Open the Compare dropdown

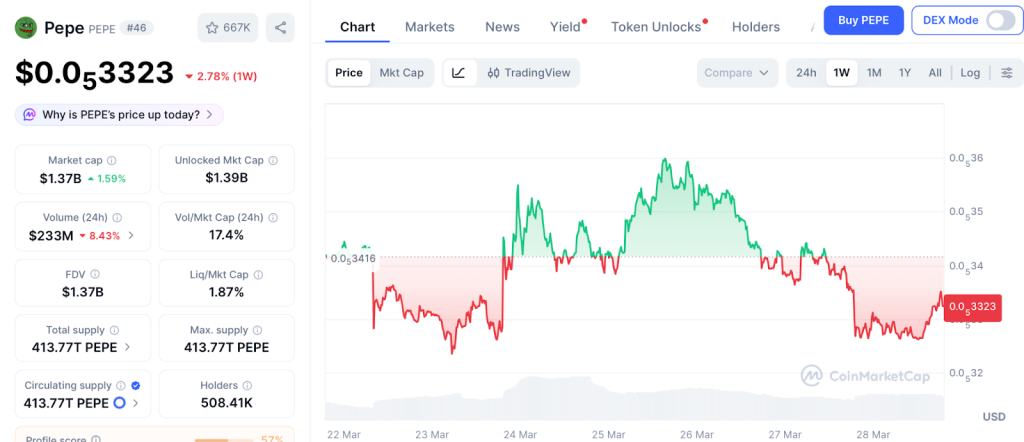[737, 73]
